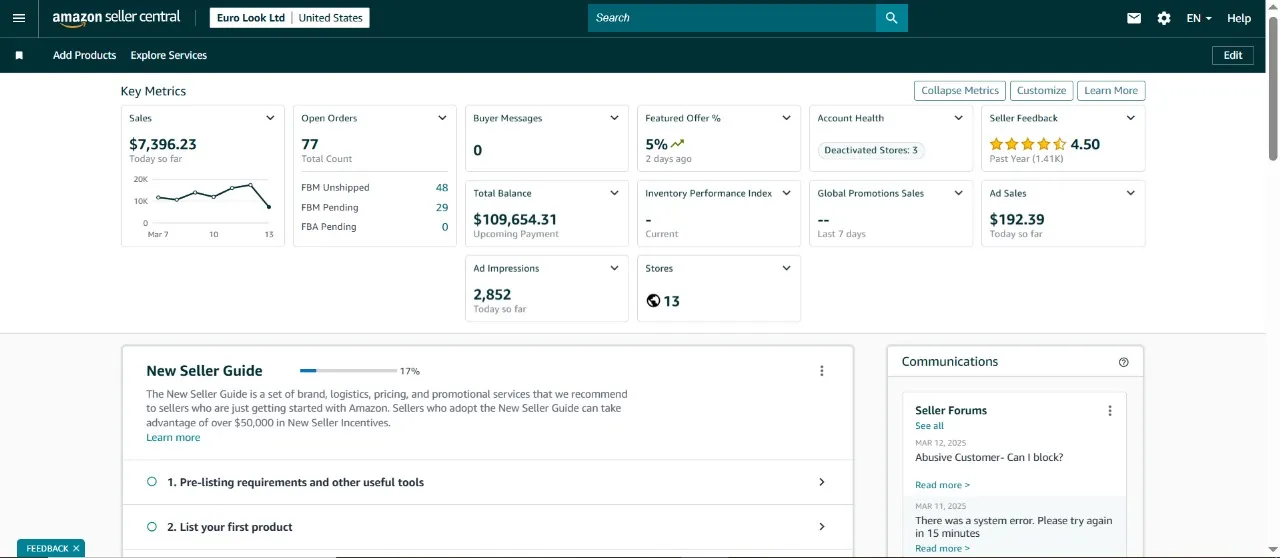
Task: Select step 1 Pre-listing requirements circle
Action: click(152, 482)
